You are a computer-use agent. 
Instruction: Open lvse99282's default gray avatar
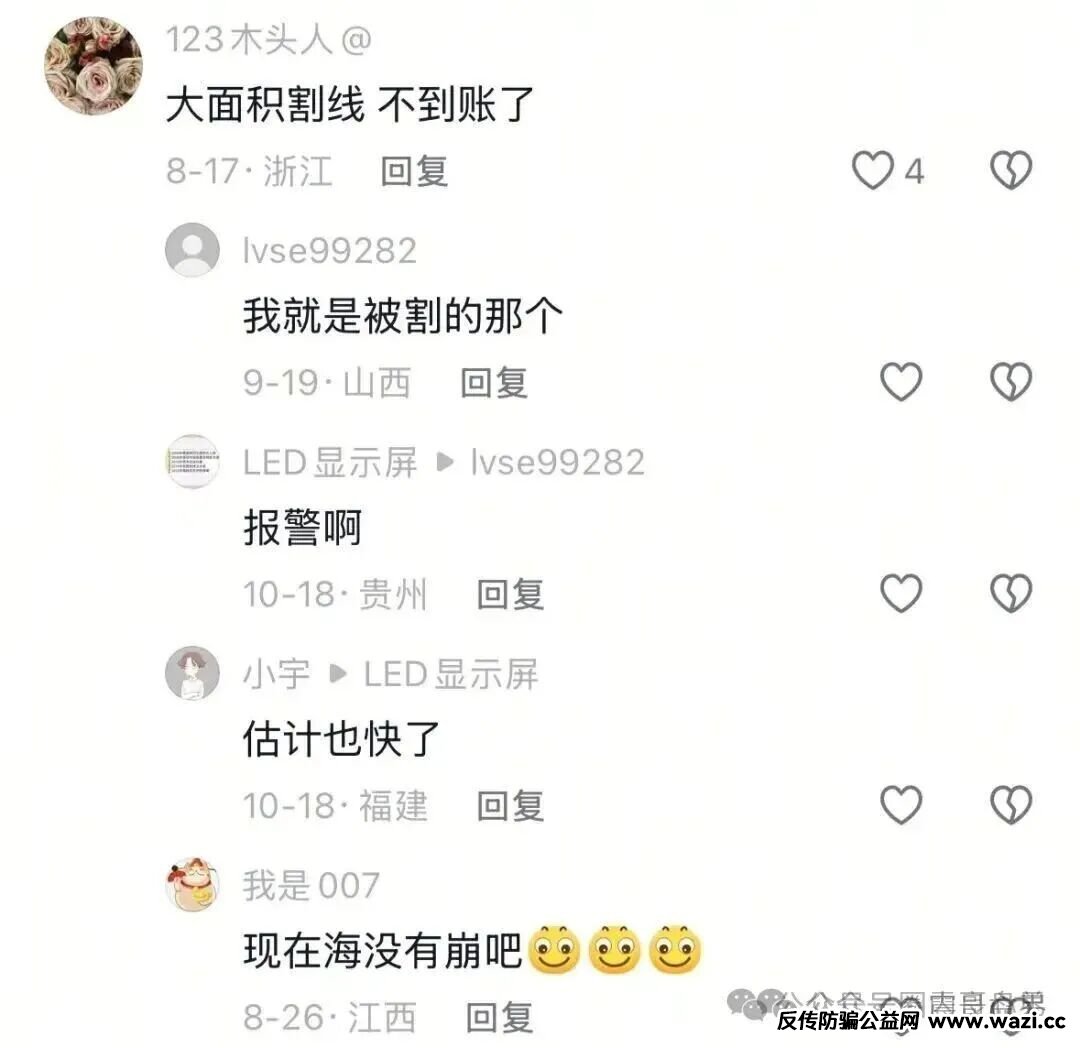click(x=192, y=250)
